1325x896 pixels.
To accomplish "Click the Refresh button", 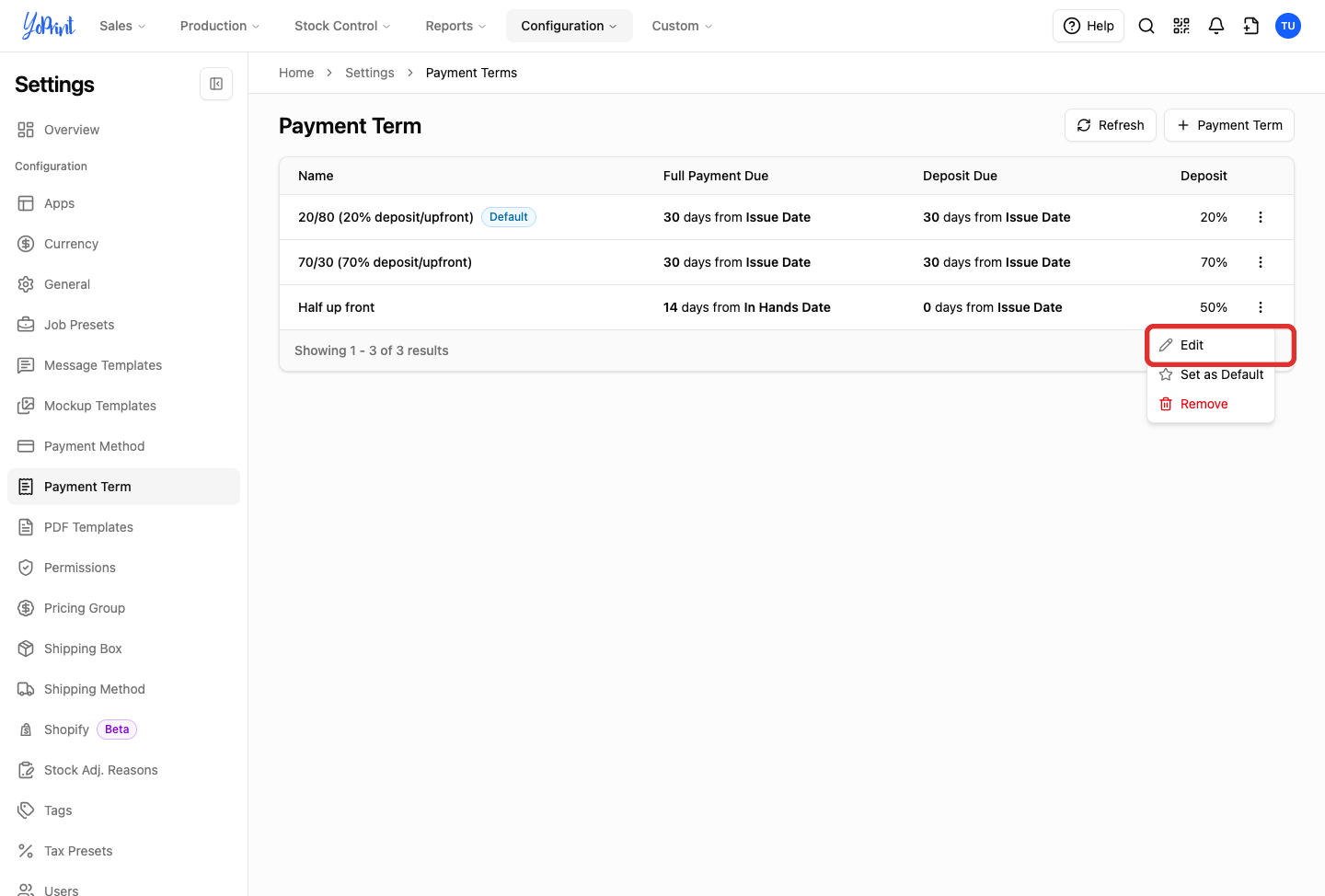I will click(1111, 125).
